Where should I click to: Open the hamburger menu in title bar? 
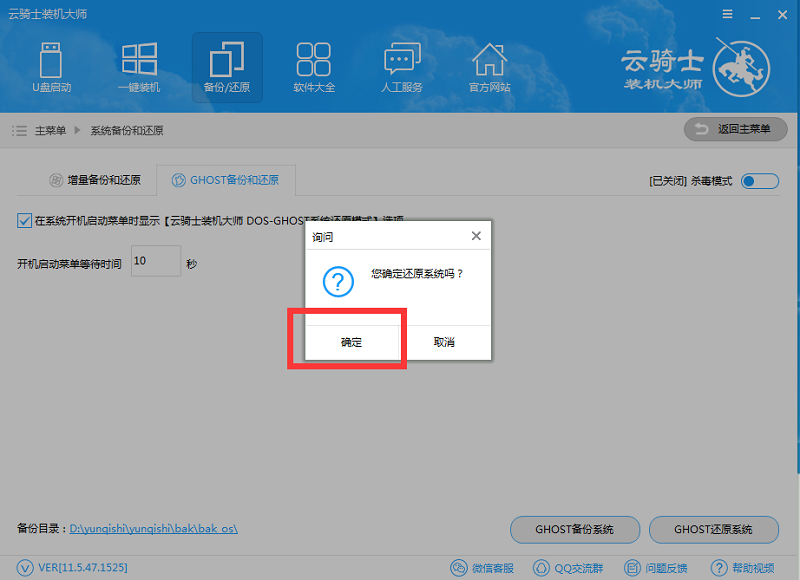click(x=728, y=14)
